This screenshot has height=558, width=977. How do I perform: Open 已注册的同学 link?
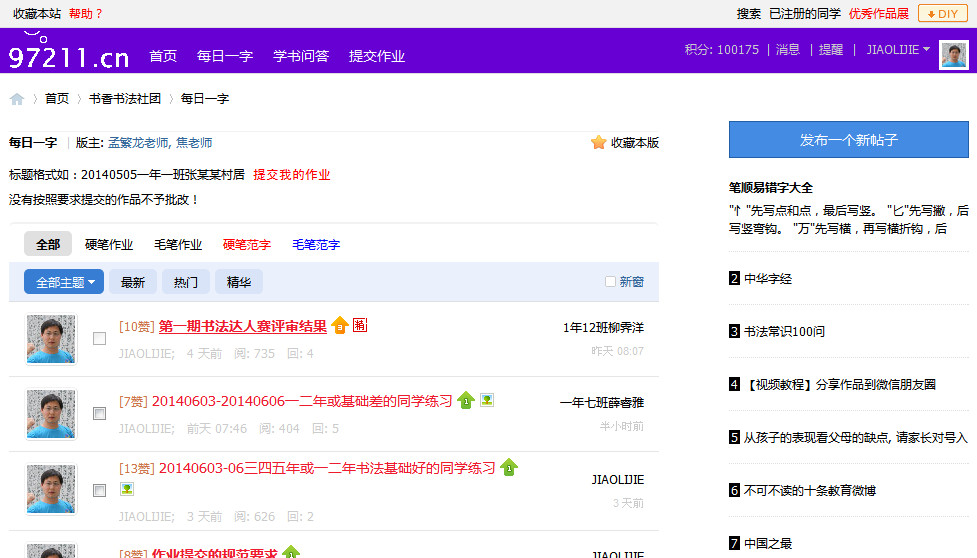[x=805, y=14]
